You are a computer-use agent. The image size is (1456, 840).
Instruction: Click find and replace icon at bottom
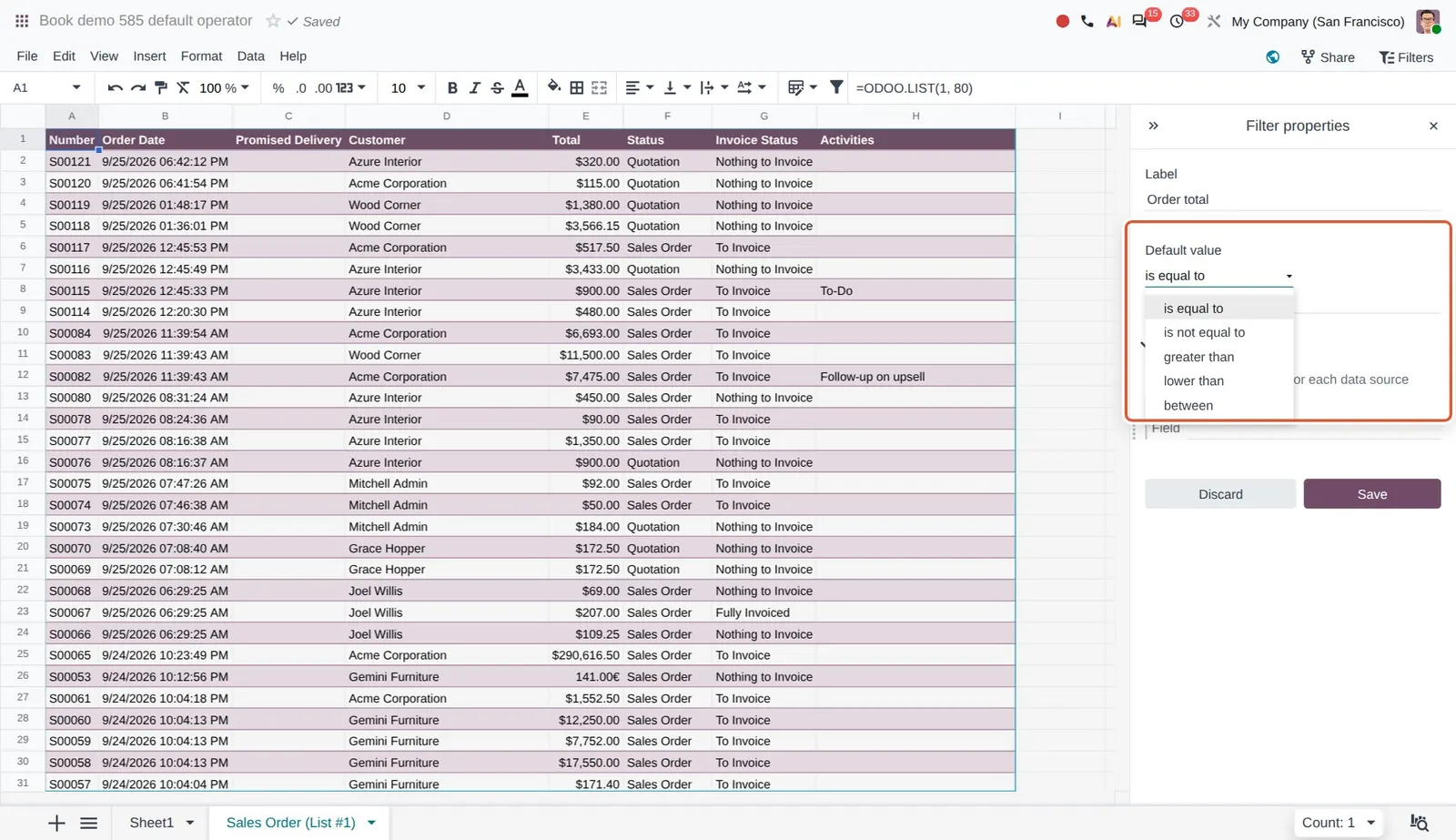pos(1419,823)
